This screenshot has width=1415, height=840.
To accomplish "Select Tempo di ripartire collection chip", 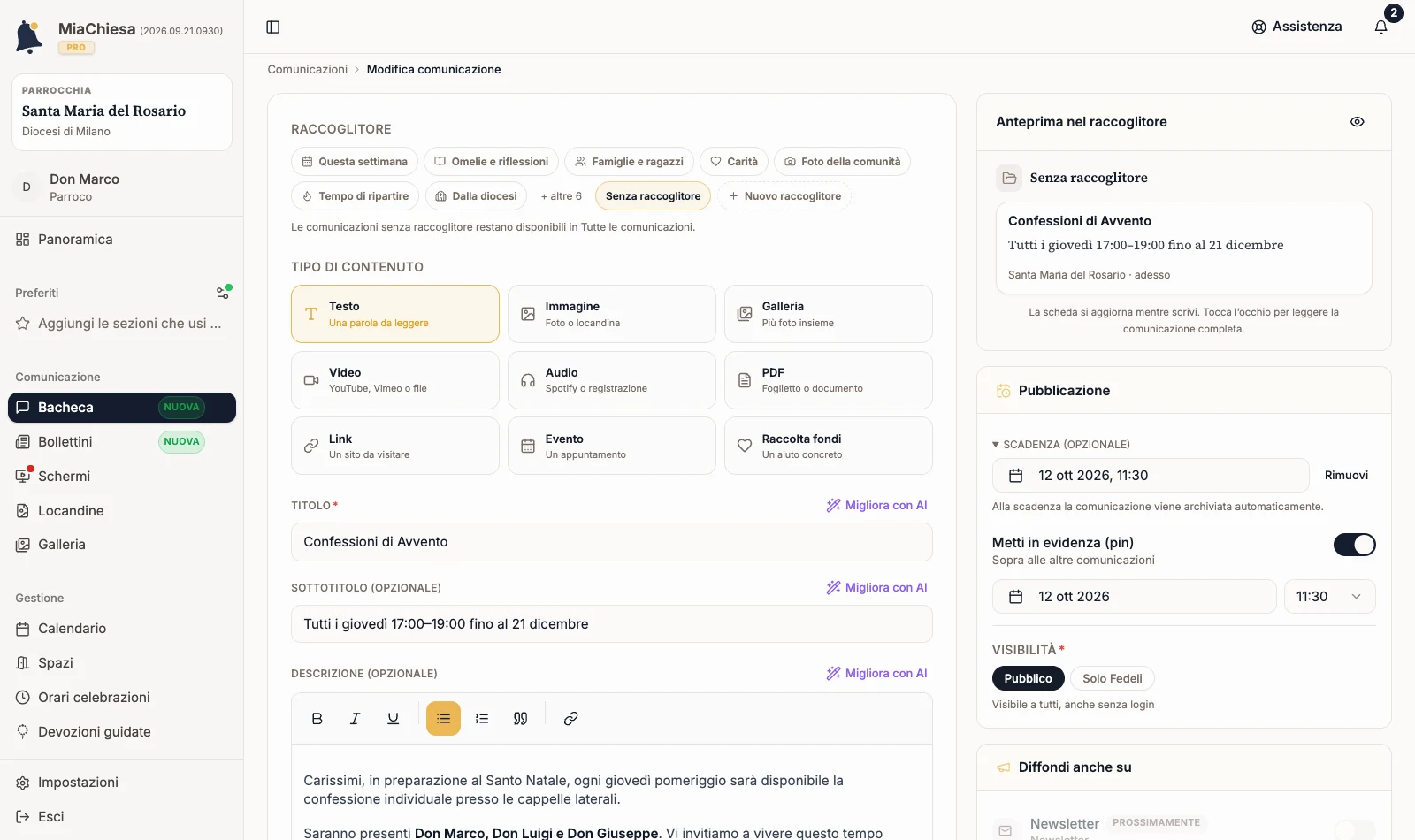I will pos(356,196).
